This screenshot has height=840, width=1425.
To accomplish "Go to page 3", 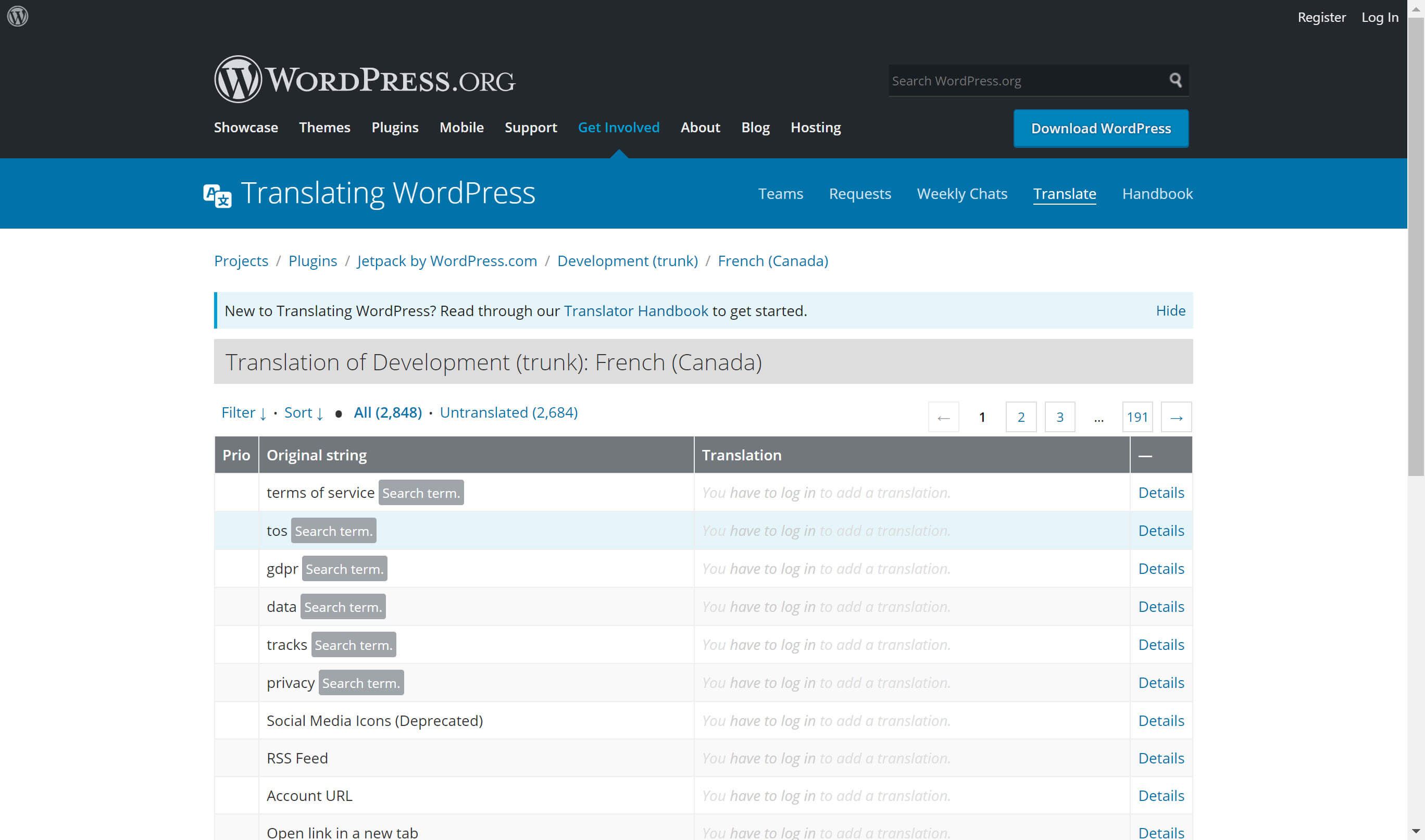I will [x=1059, y=417].
